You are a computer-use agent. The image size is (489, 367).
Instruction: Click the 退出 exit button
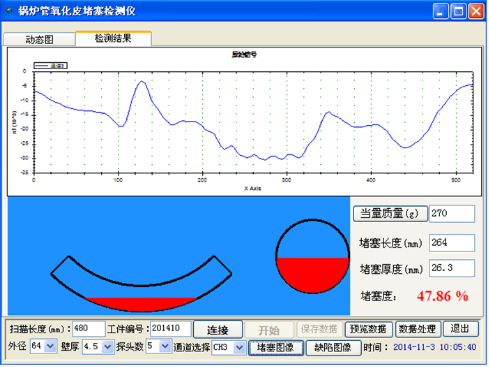[x=460, y=329]
